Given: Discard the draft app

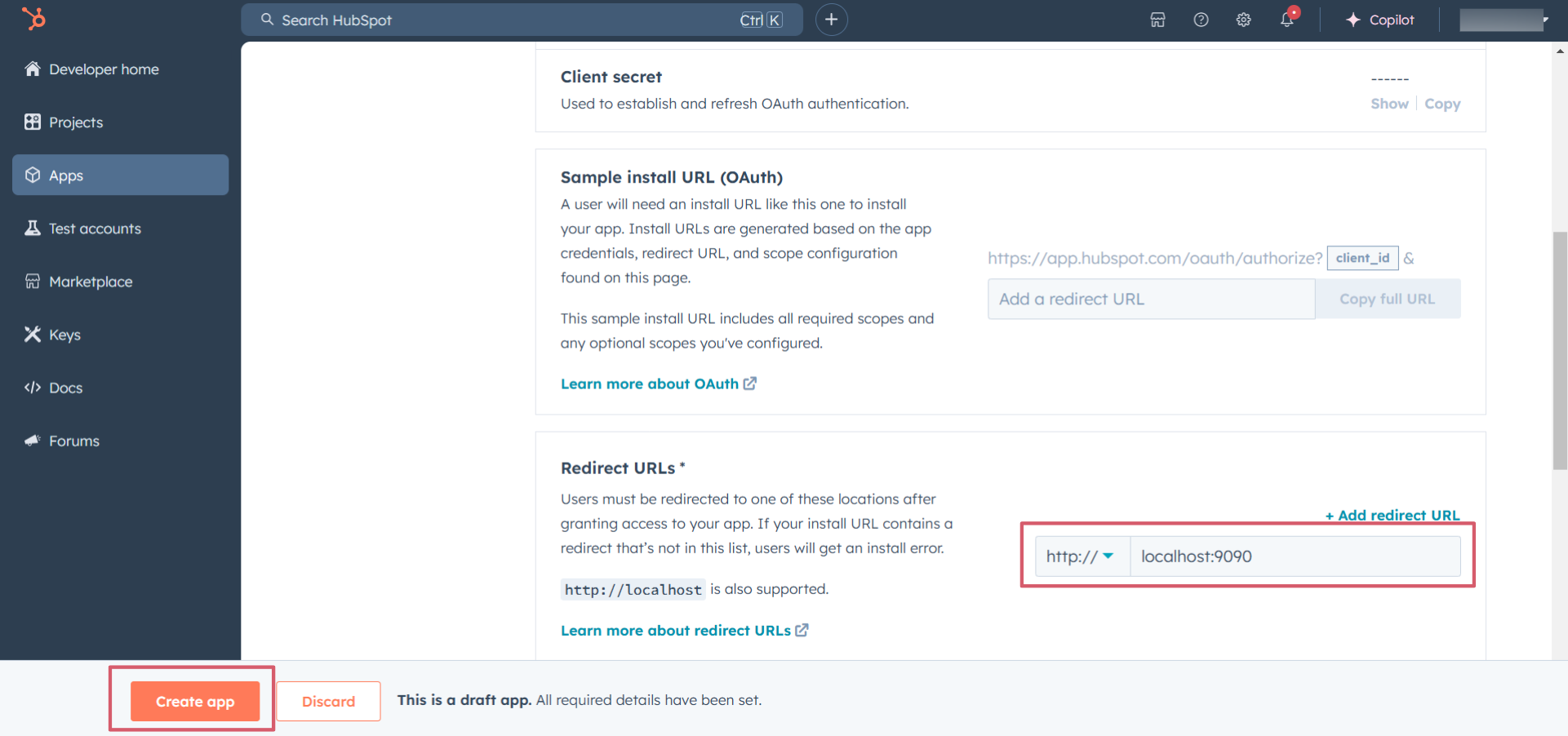Looking at the screenshot, I should [328, 701].
